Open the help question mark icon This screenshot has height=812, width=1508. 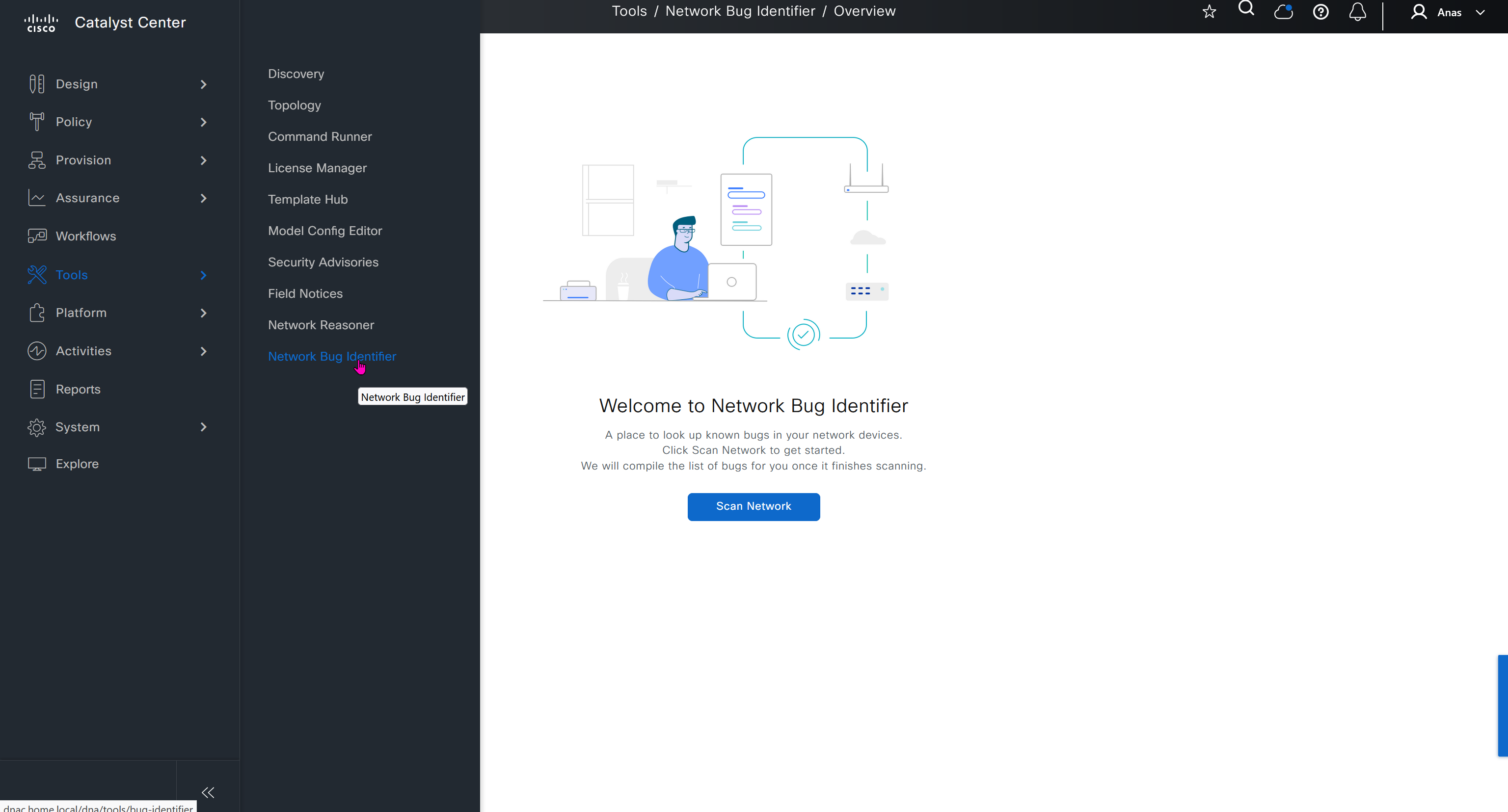pyautogui.click(x=1320, y=12)
